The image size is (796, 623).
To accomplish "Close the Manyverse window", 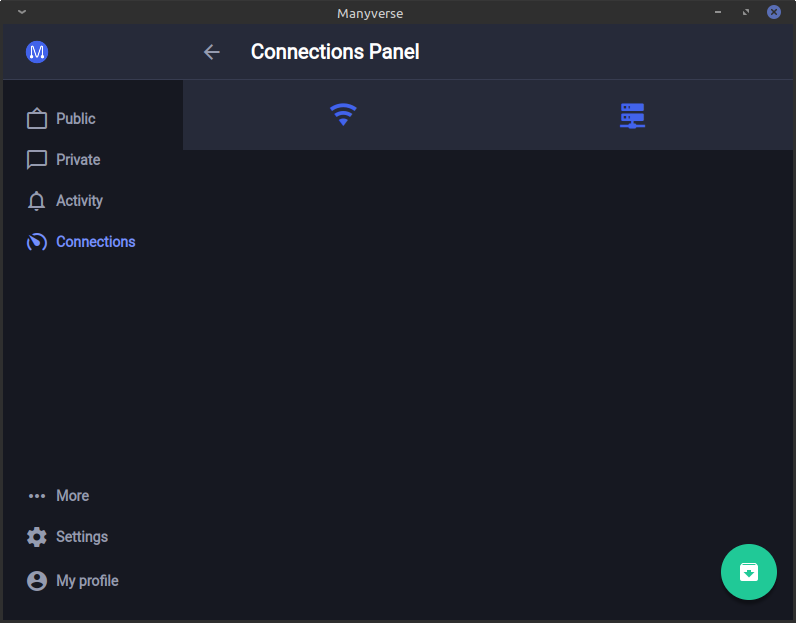I will pyautogui.click(x=774, y=12).
